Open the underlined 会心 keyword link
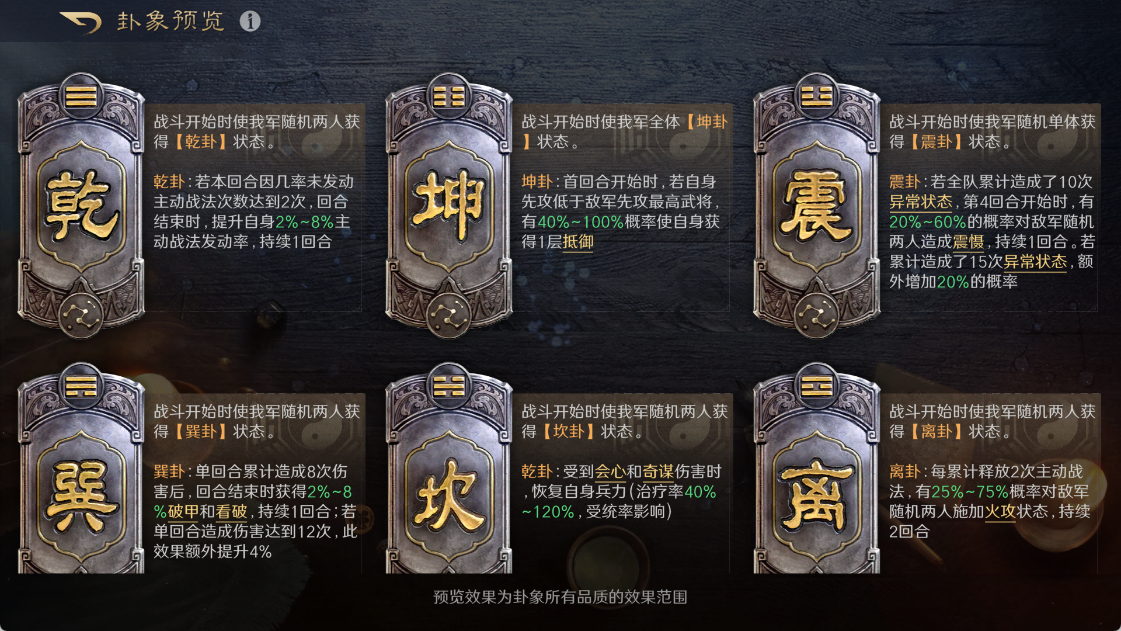 pos(610,472)
